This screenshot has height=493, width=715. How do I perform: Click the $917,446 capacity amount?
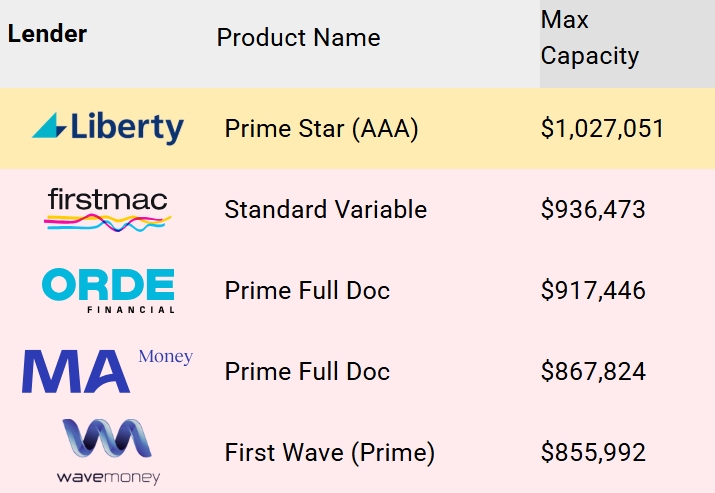coord(593,291)
